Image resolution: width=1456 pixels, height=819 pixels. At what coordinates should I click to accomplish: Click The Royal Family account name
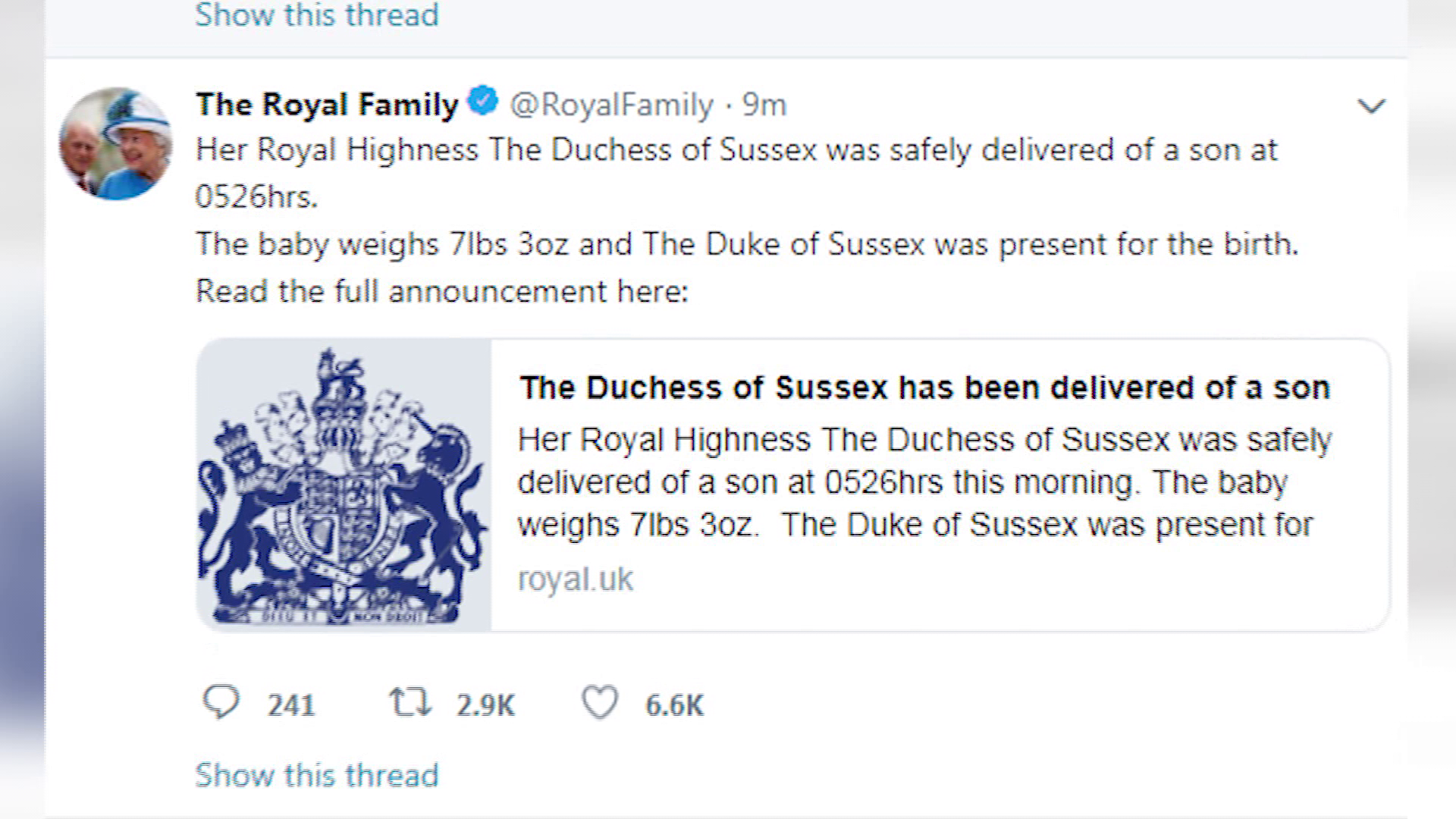pyautogui.click(x=327, y=105)
